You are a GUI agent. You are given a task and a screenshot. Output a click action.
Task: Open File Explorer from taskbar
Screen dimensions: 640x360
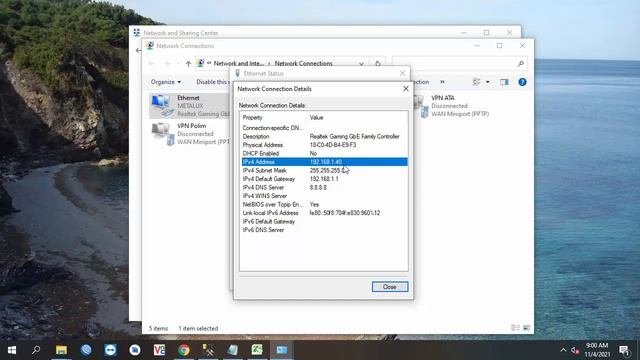[61, 350]
